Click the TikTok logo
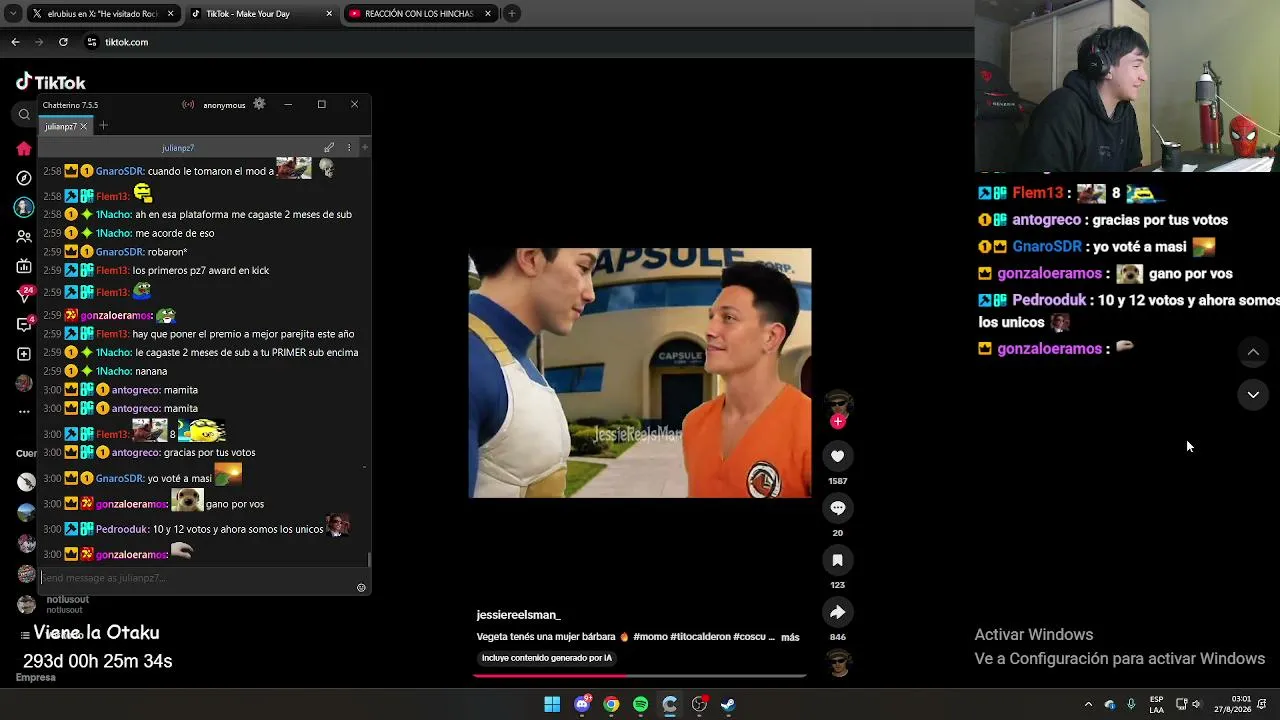The image size is (1280, 720). click(51, 82)
